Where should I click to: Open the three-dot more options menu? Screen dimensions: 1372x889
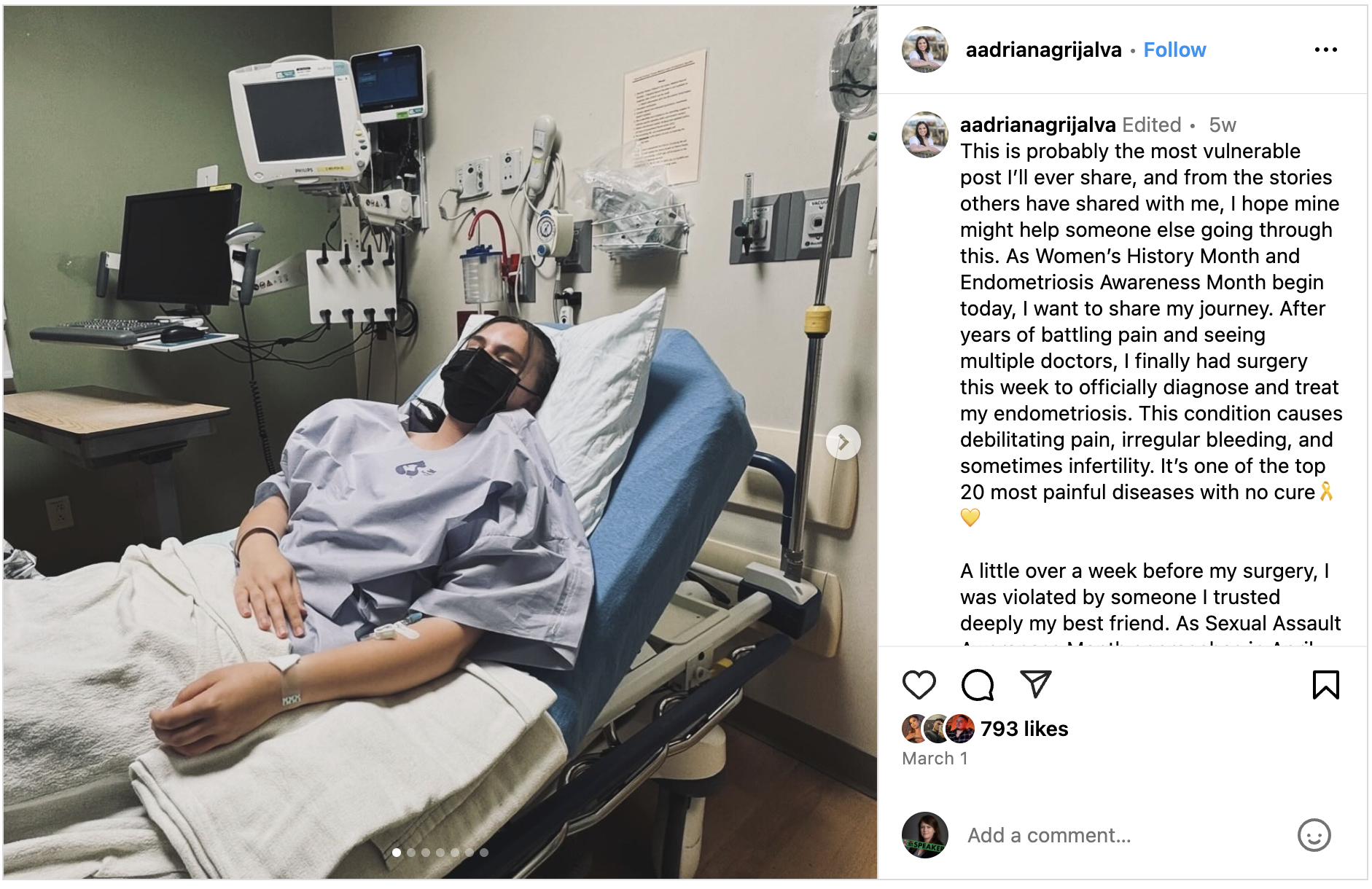point(1325,50)
